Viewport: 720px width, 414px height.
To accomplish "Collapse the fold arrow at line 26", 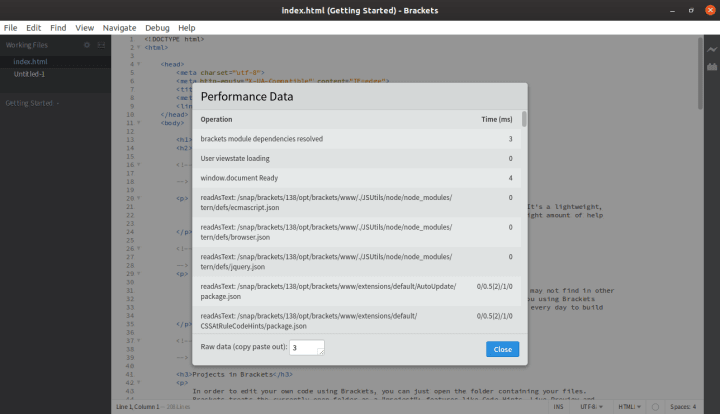I will tap(139, 249).
